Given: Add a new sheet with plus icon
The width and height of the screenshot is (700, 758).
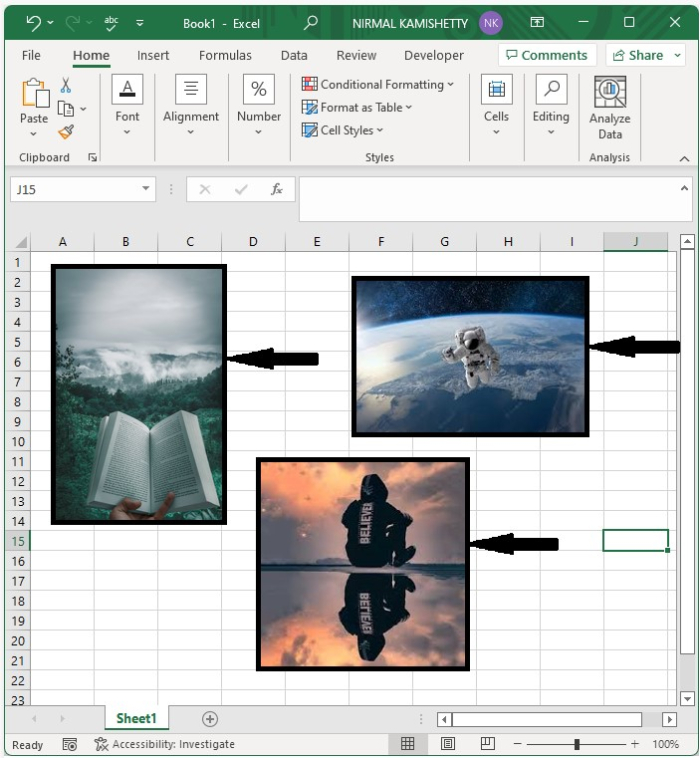Looking at the screenshot, I should pyautogui.click(x=210, y=719).
